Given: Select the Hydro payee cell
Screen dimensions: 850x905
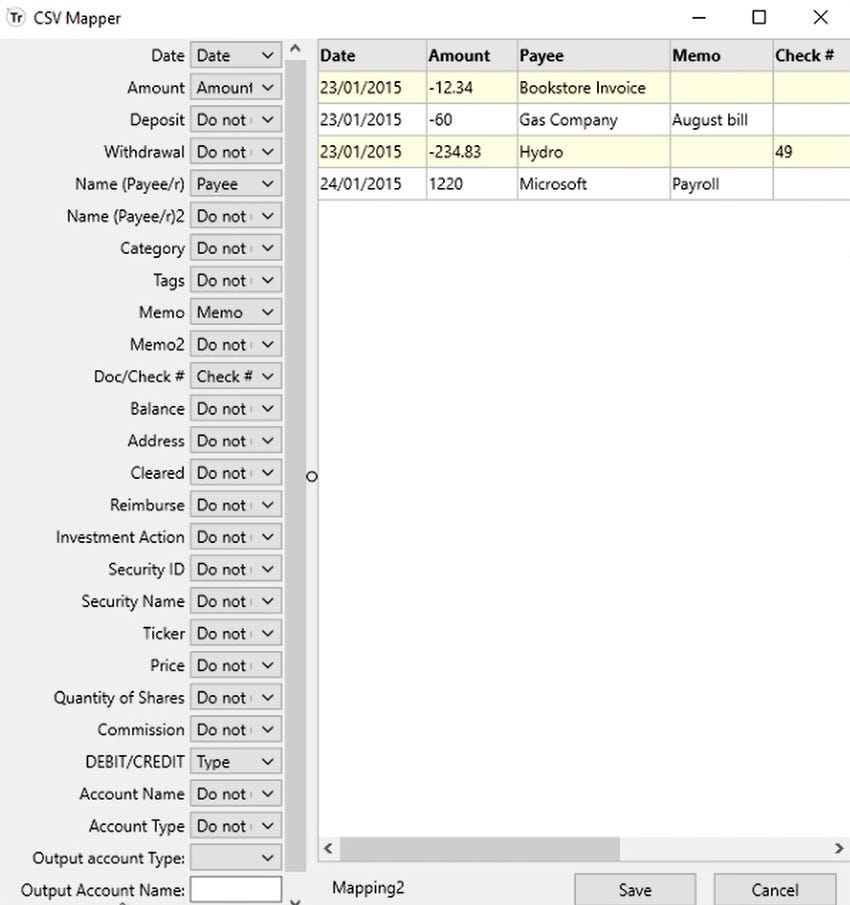Looking at the screenshot, I should click(594, 152).
